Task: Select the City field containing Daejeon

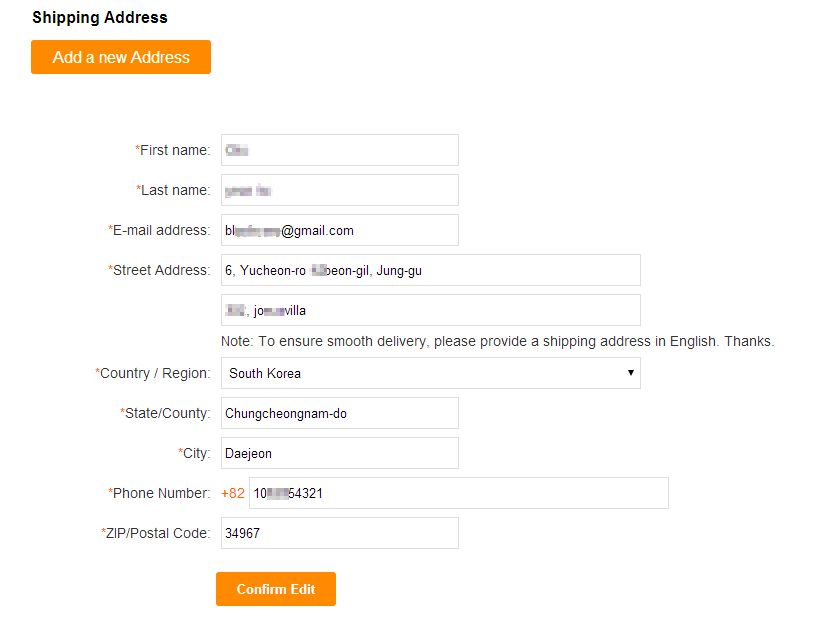Action: [339, 453]
